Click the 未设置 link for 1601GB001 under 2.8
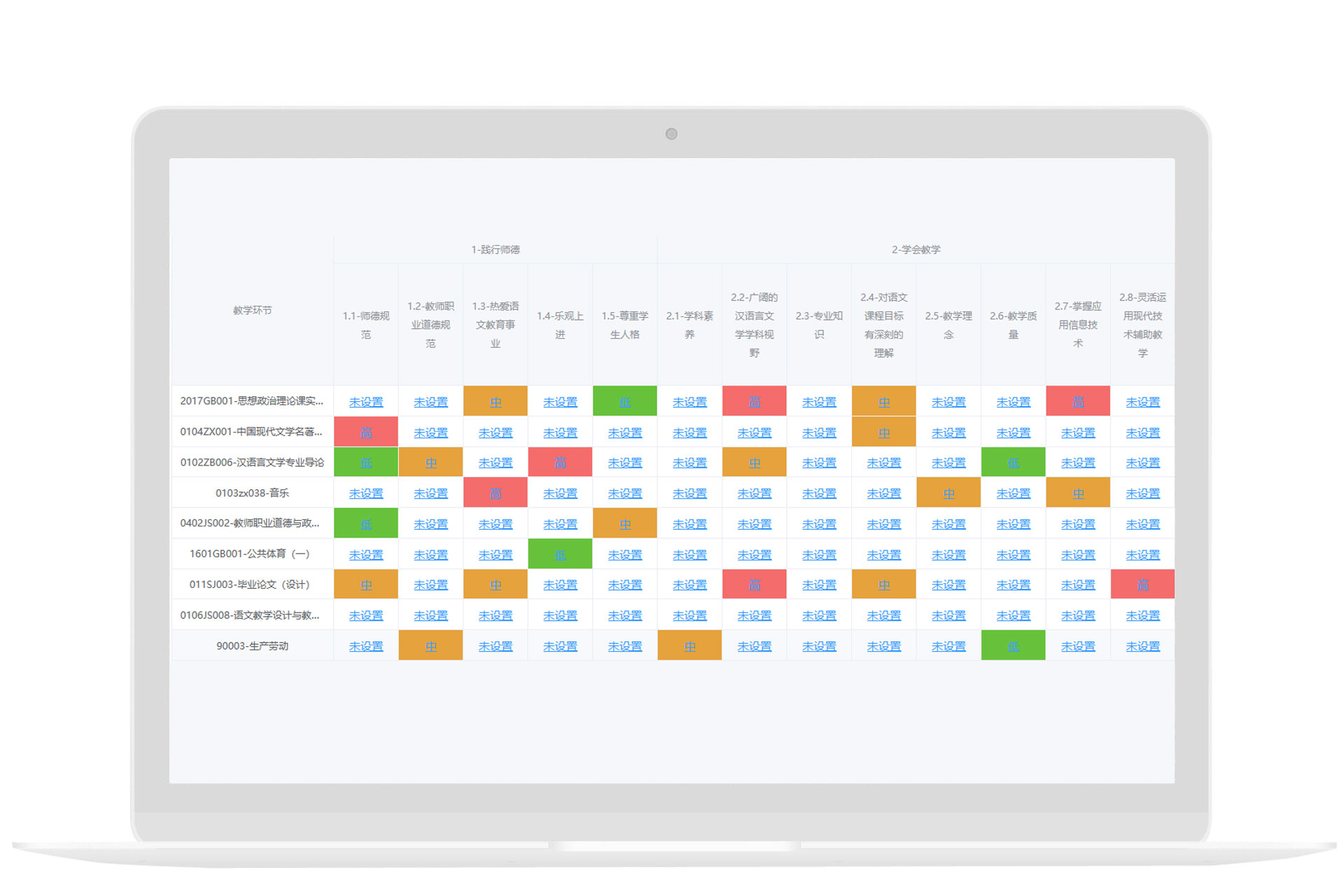The width and height of the screenshot is (1344, 896). click(x=1142, y=554)
